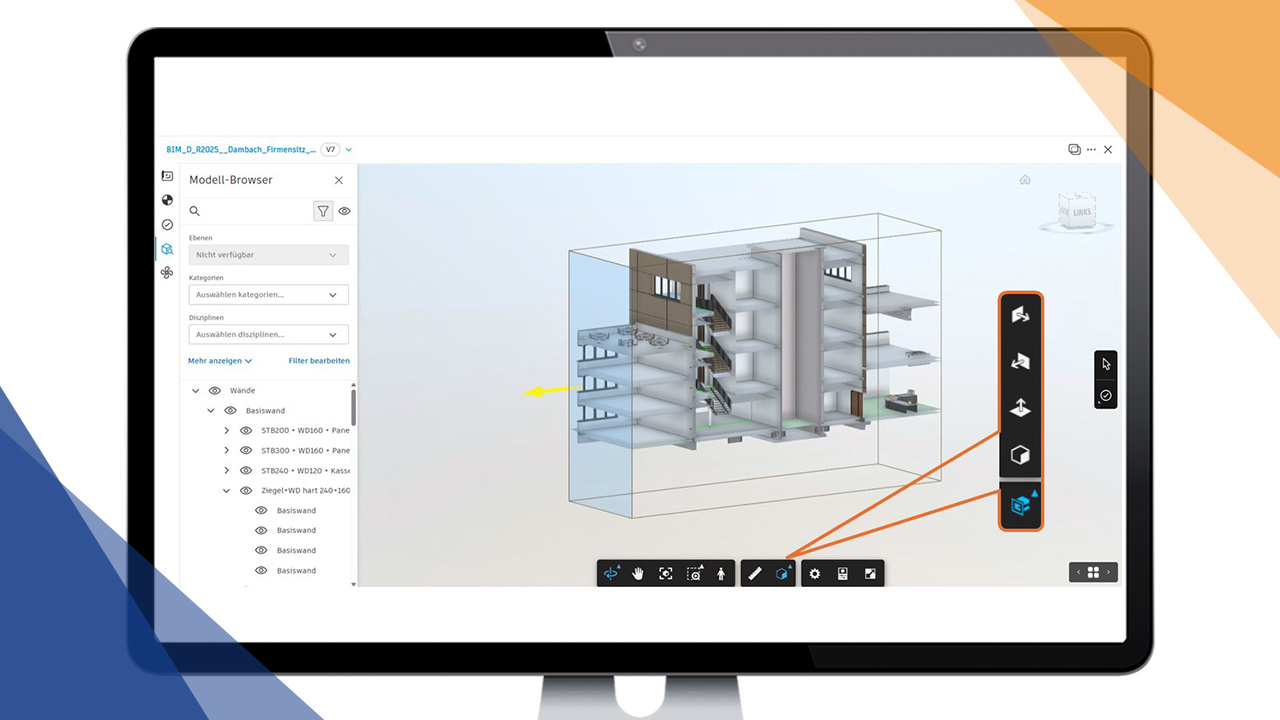
Task: Hide the Ziegel+WD hart 240+160 type
Action: pyautogui.click(x=246, y=491)
